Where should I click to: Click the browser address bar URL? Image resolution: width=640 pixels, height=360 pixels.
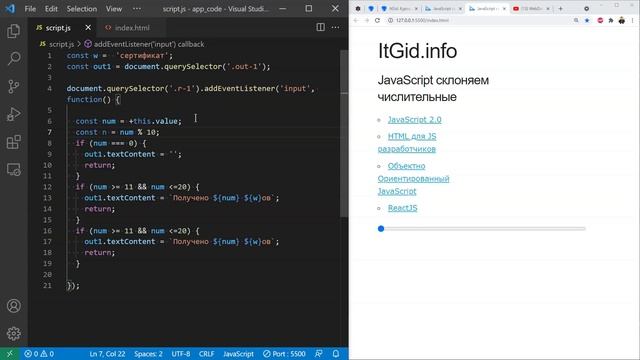pyautogui.click(x=422, y=20)
